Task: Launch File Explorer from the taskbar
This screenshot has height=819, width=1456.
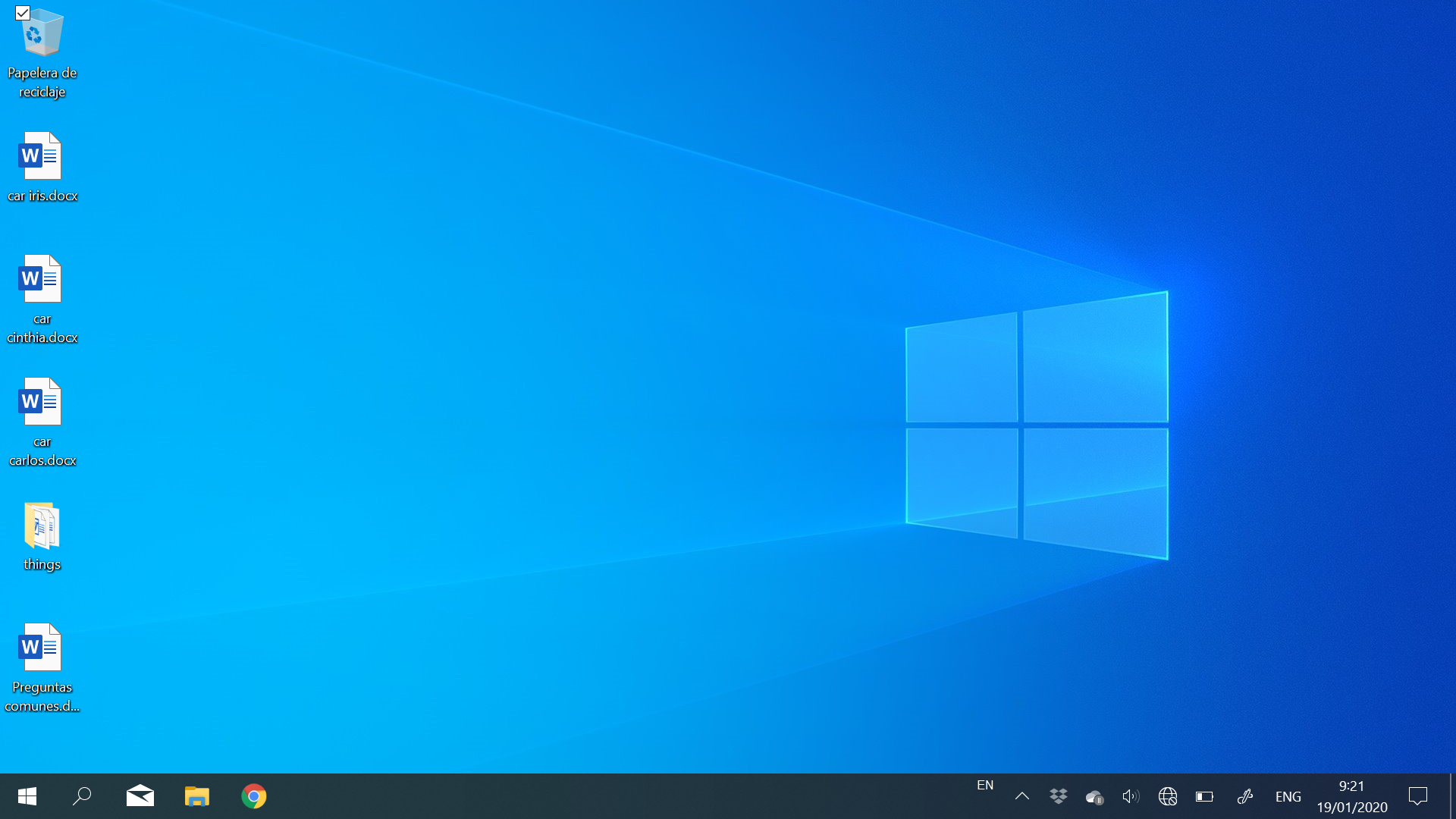Action: [197, 796]
